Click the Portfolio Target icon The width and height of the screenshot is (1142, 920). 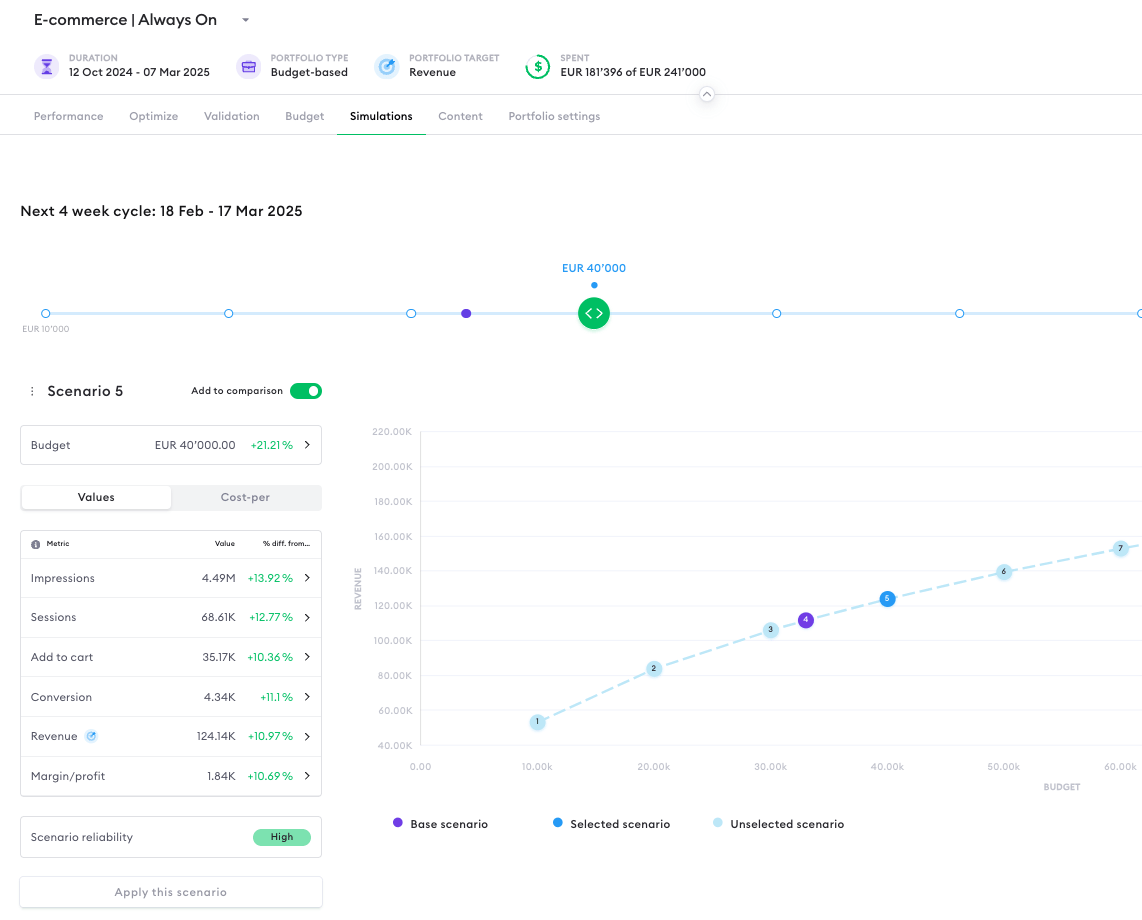[386, 67]
